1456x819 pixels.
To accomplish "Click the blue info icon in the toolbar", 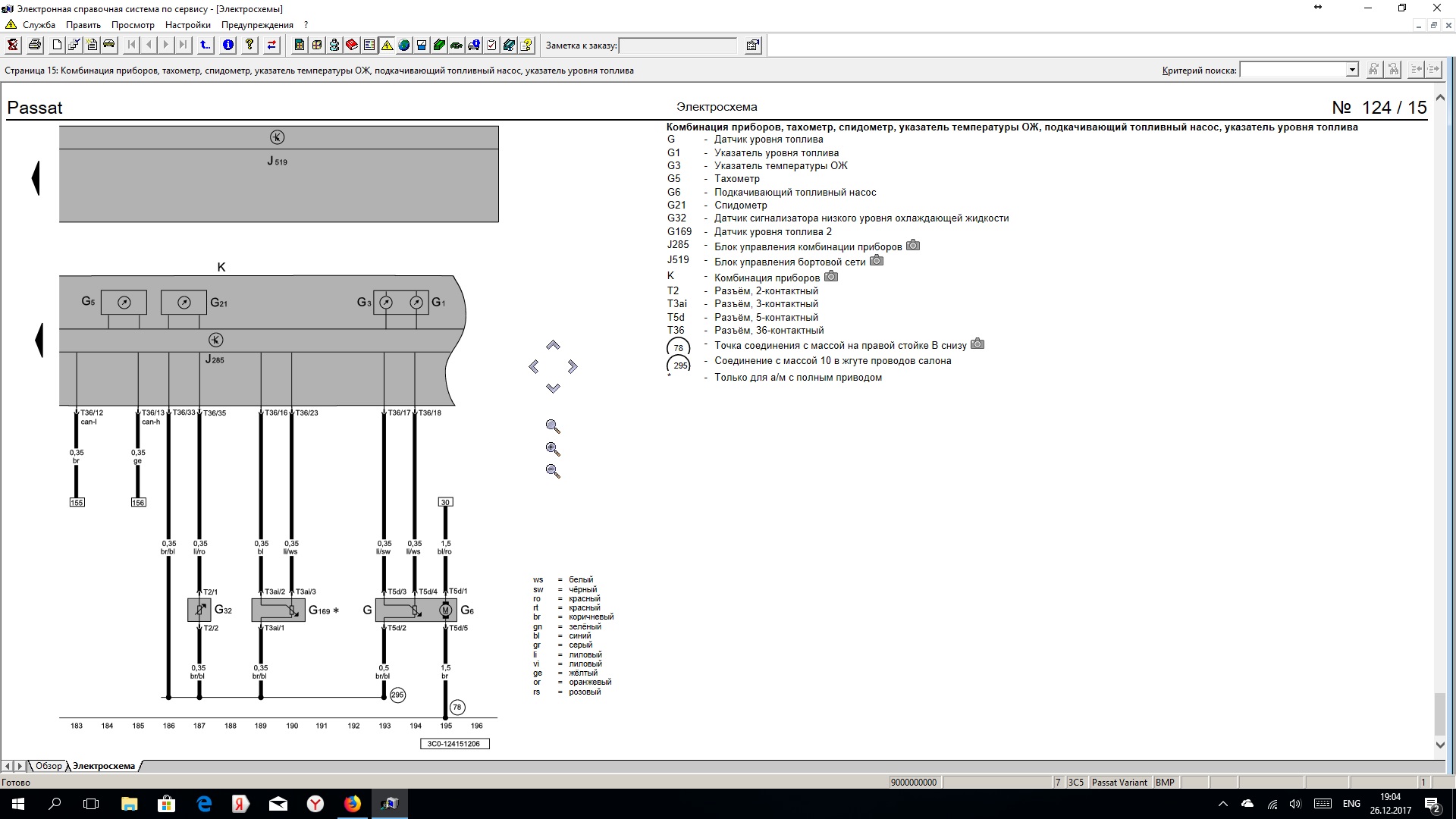I will pyautogui.click(x=228, y=45).
